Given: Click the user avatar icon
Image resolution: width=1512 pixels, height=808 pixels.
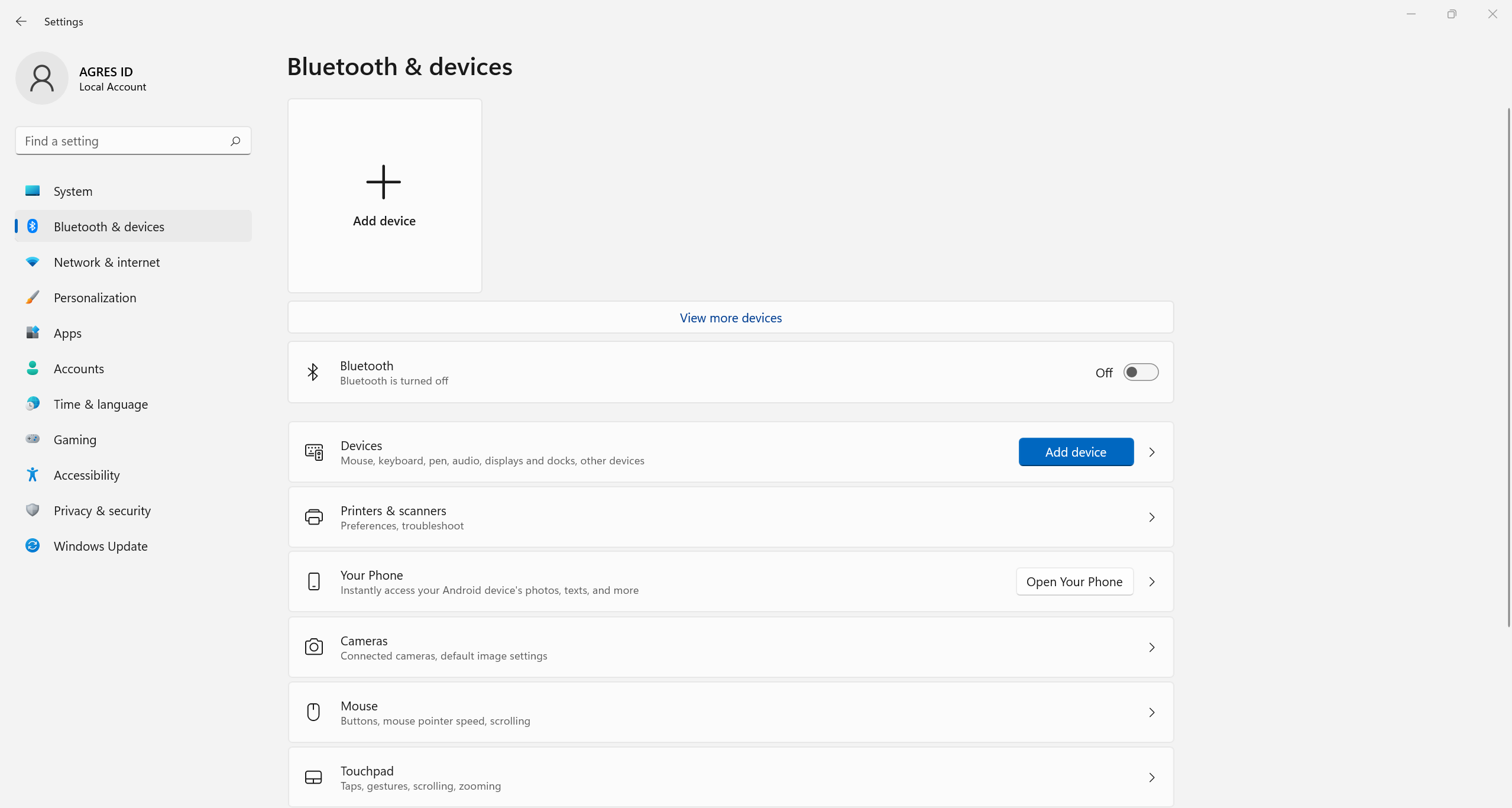Looking at the screenshot, I should pos(42,79).
